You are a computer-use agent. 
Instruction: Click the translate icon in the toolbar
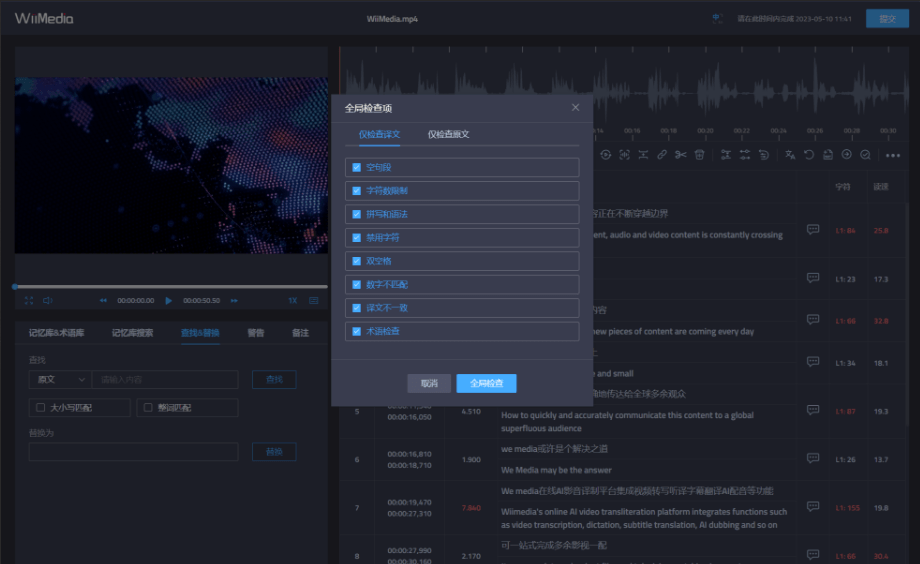coord(790,154)
